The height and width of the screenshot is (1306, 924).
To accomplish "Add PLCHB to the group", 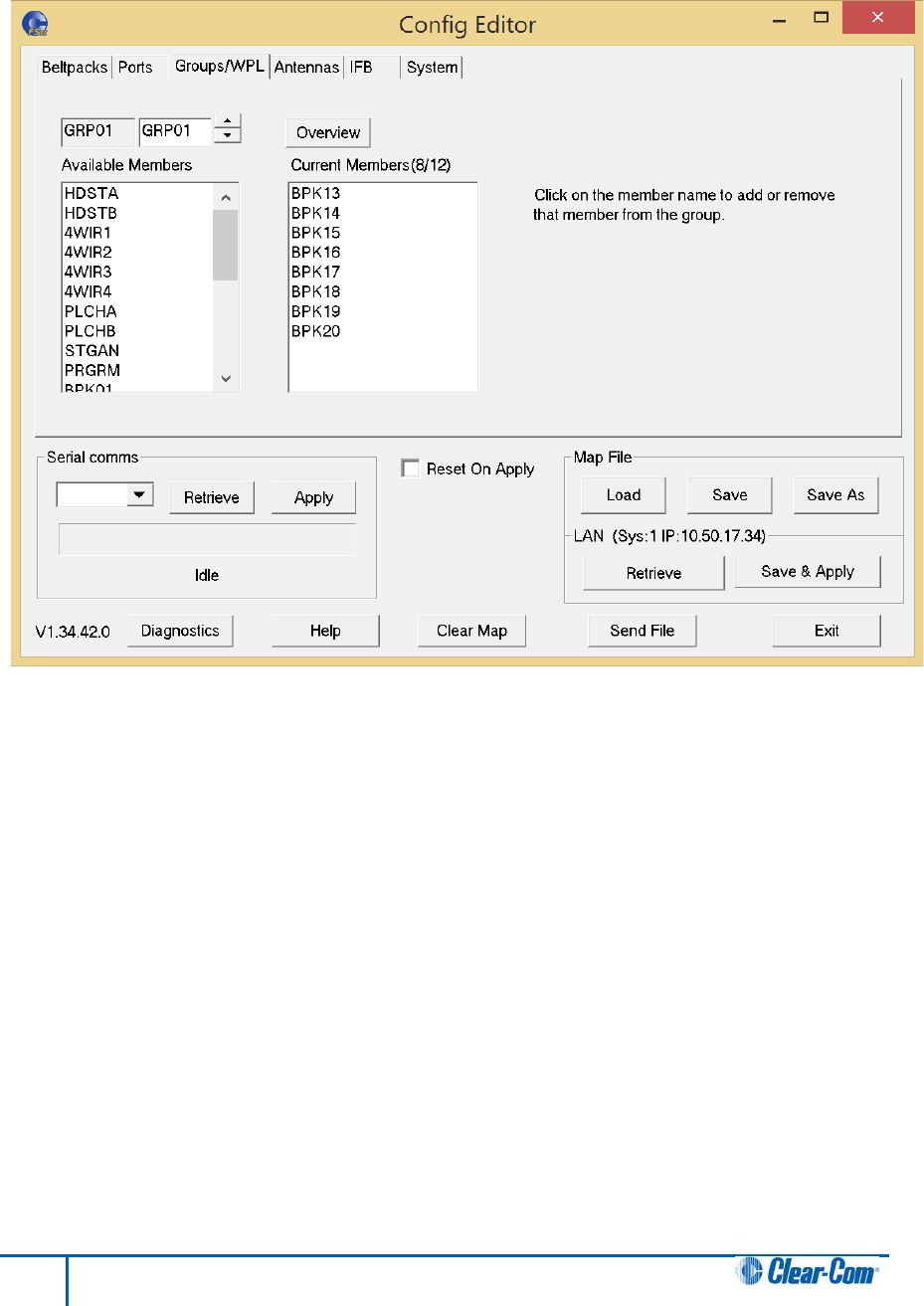I will tap(91, 331).
